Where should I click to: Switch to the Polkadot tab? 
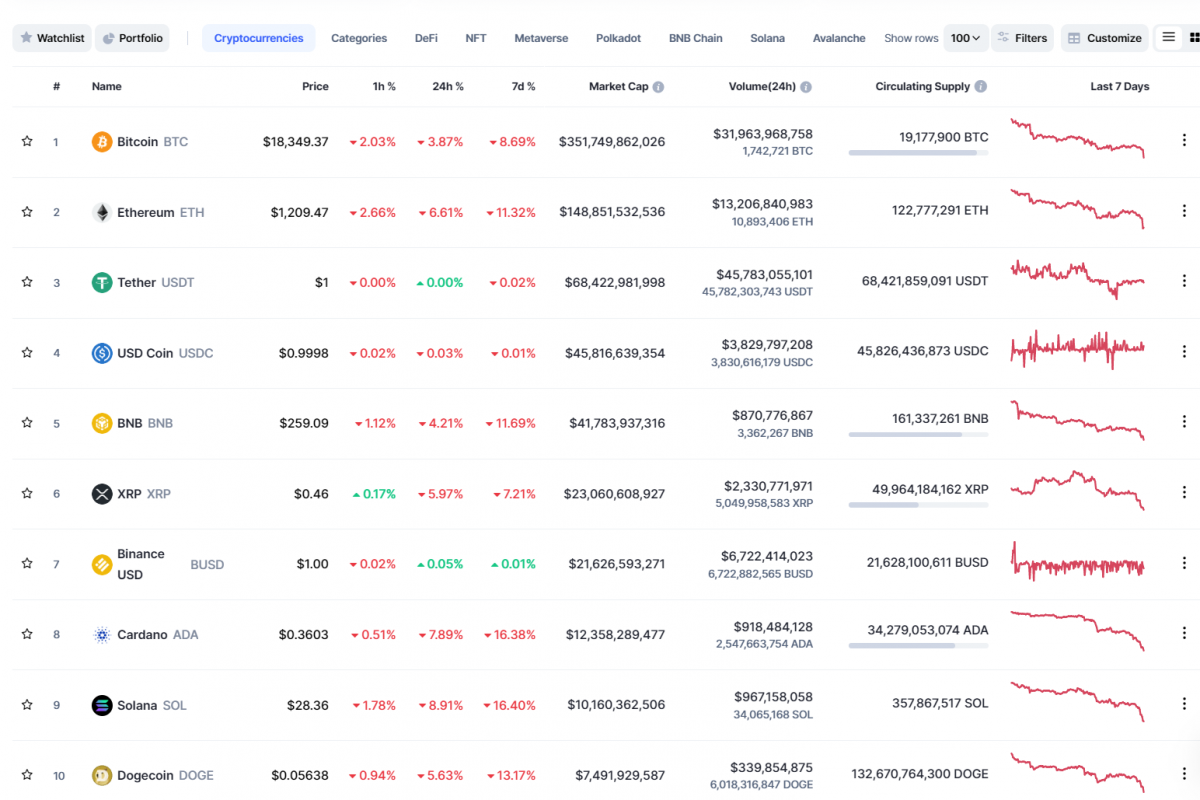(619, 38)
